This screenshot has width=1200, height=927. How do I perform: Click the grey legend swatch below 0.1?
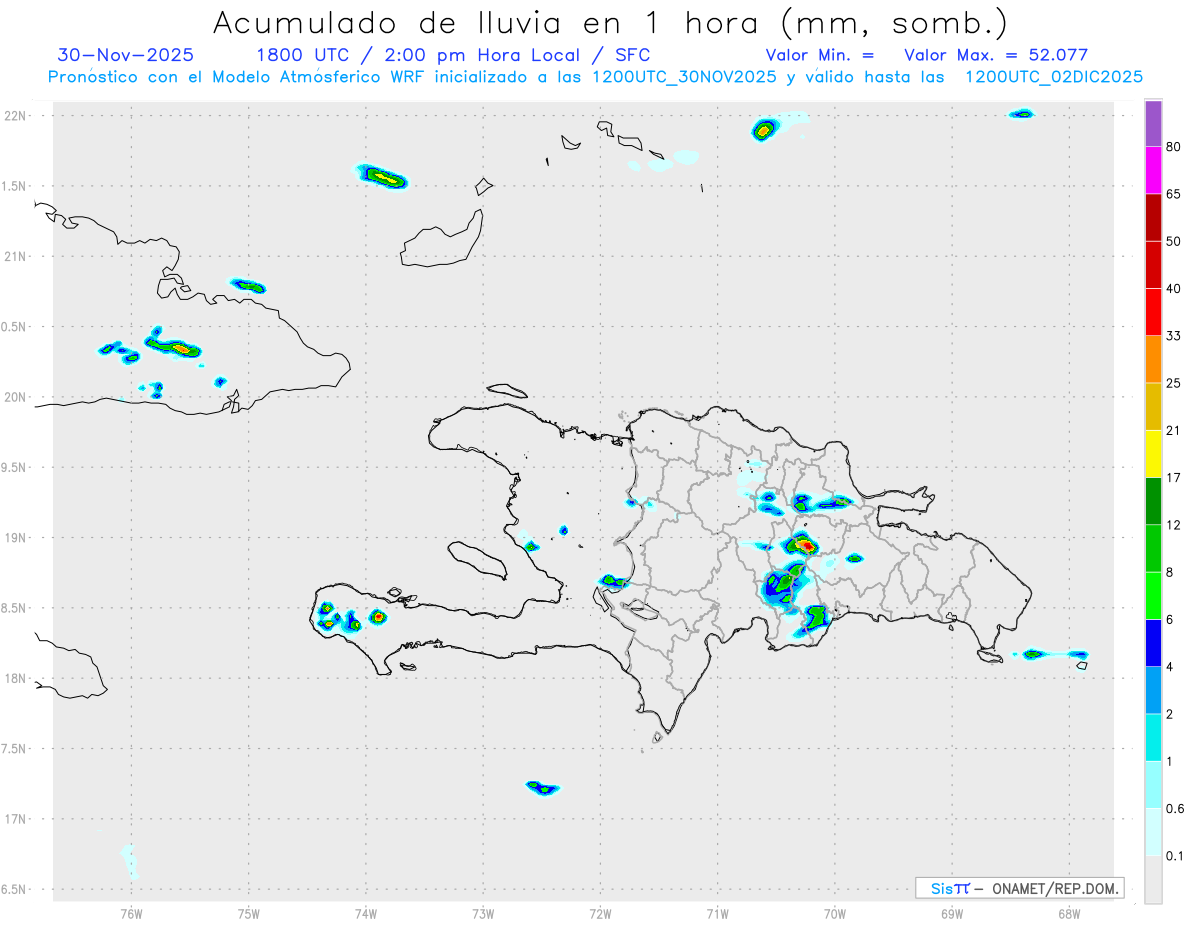click(1153, 878)
